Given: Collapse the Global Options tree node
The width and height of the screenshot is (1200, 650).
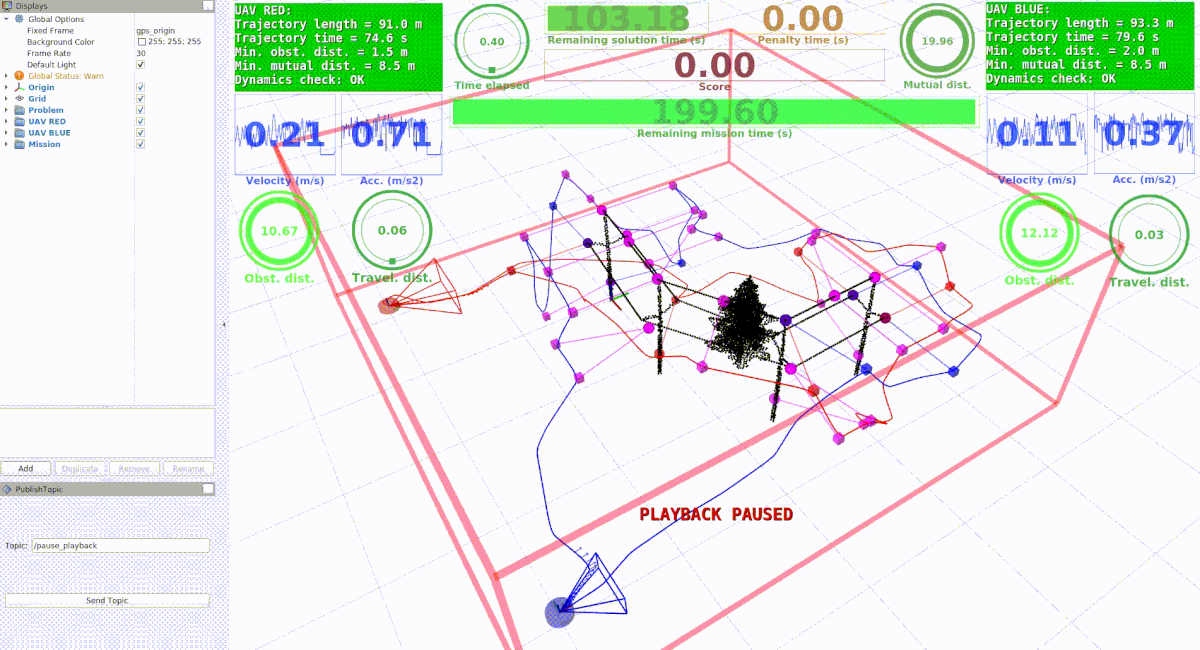Looking at the screenshot, I should pyautogui.click(x=7, y=19).
